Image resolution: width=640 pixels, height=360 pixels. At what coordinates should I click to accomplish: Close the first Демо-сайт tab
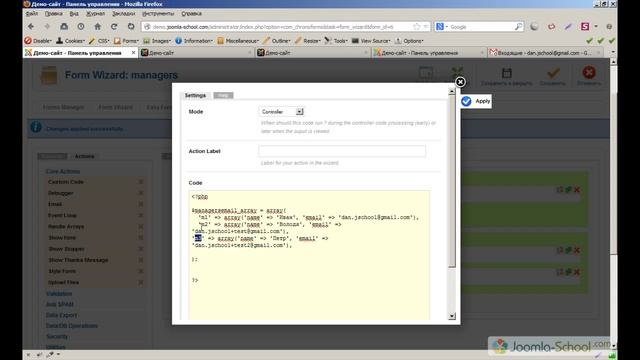133,53
